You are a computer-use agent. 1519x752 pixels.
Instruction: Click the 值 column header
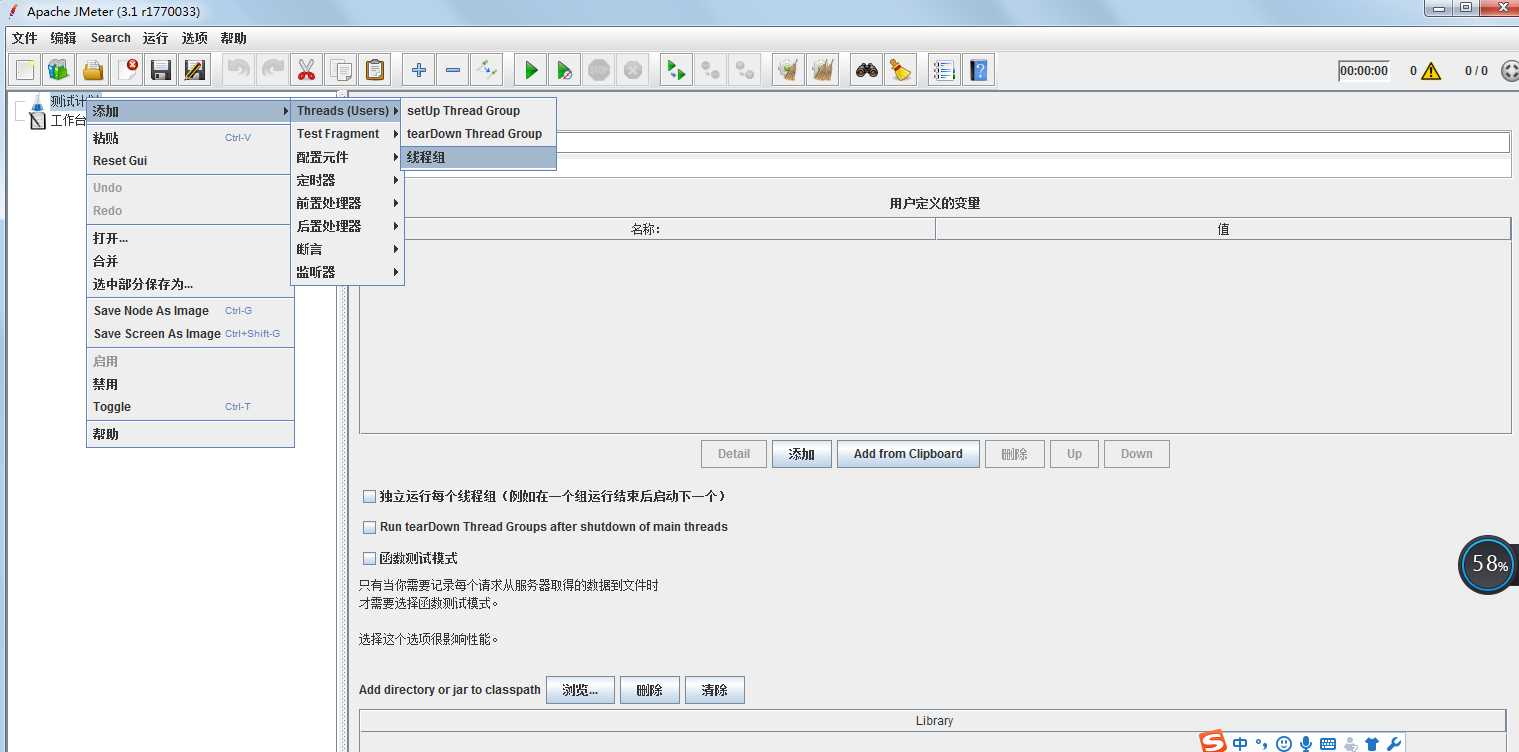click(1223, 229)
